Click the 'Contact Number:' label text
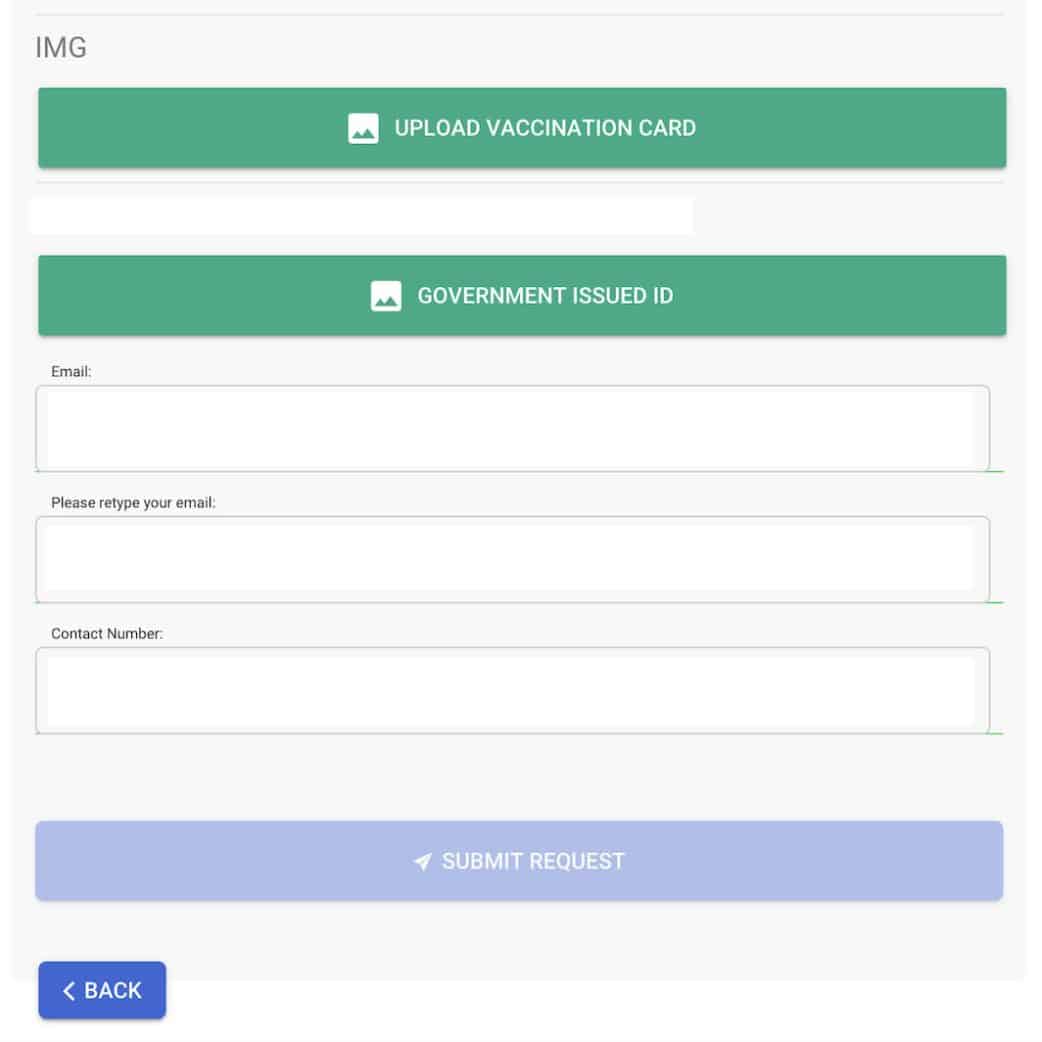This screenshot has height=1042, width=1042. 106,633
